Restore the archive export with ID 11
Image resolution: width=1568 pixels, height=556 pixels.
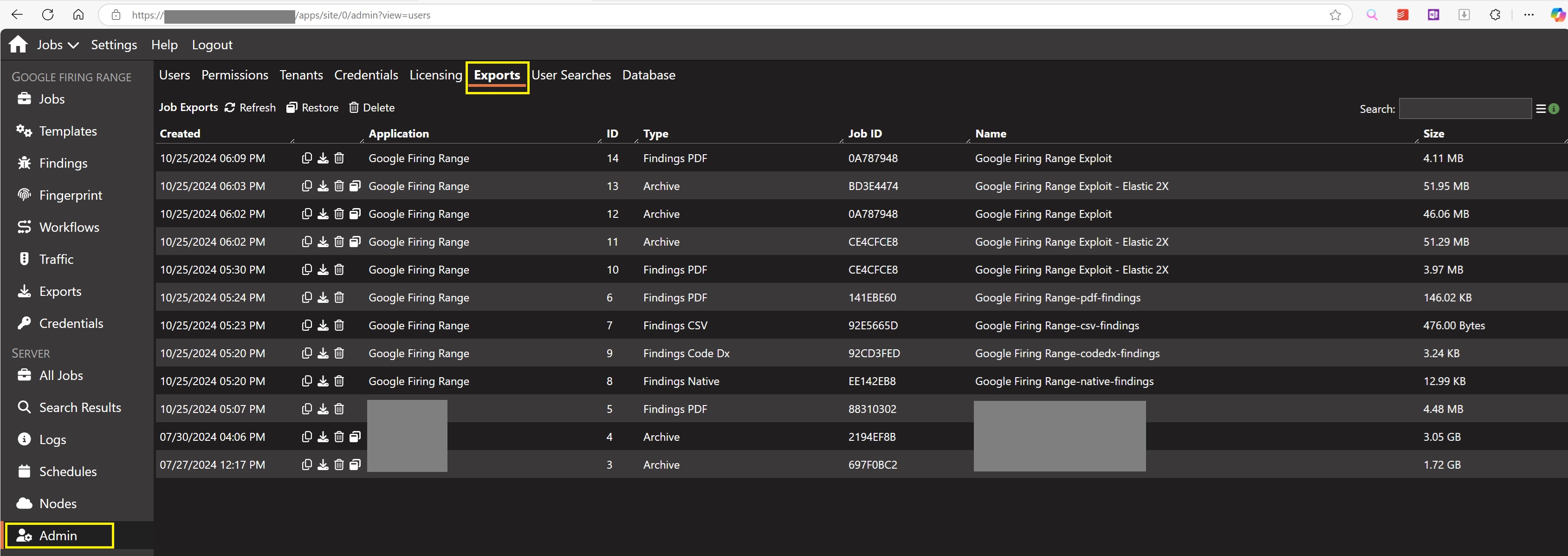pyautogui.click(x=355, y=242)
